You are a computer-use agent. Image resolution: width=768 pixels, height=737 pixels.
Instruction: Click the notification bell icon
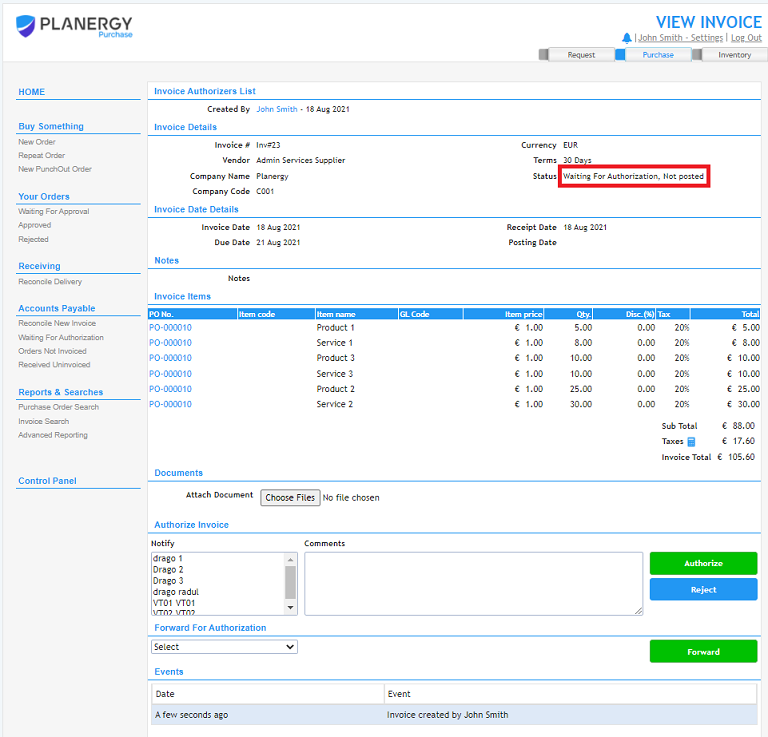pyautogui.click(x=626, y=38)
